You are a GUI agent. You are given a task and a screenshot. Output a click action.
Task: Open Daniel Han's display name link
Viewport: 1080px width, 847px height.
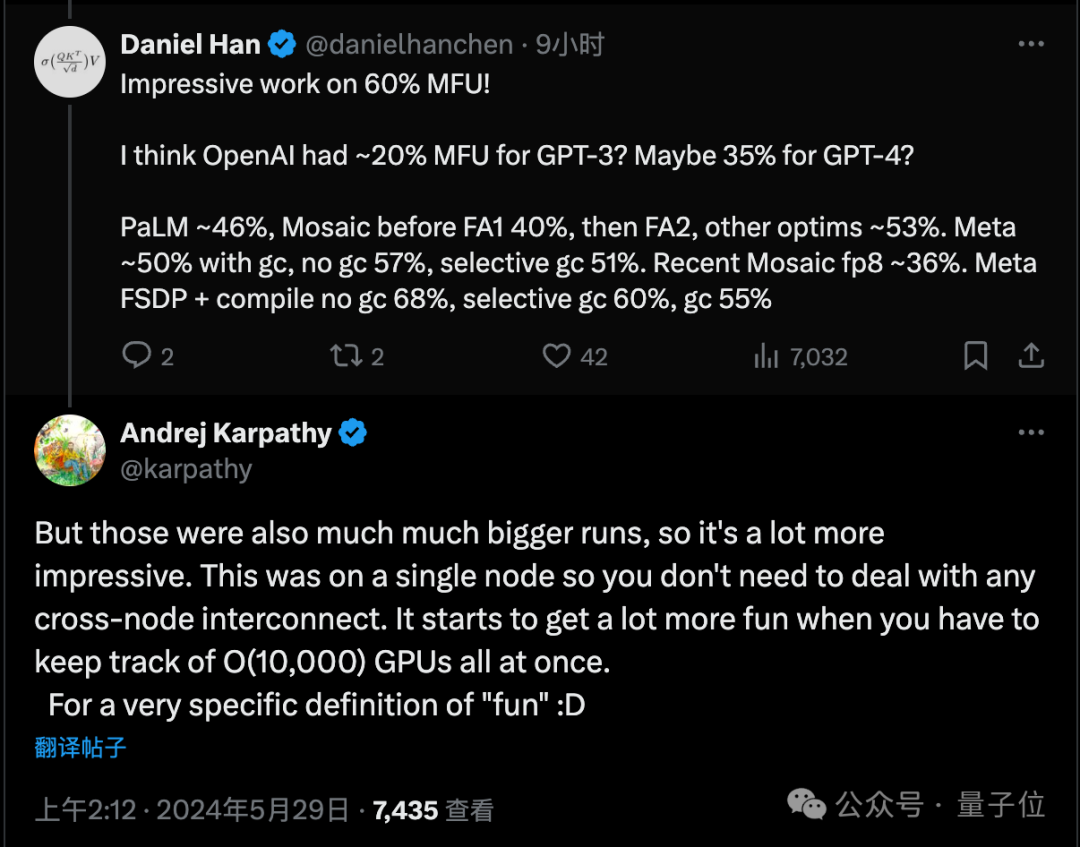[x=190, y=45]
